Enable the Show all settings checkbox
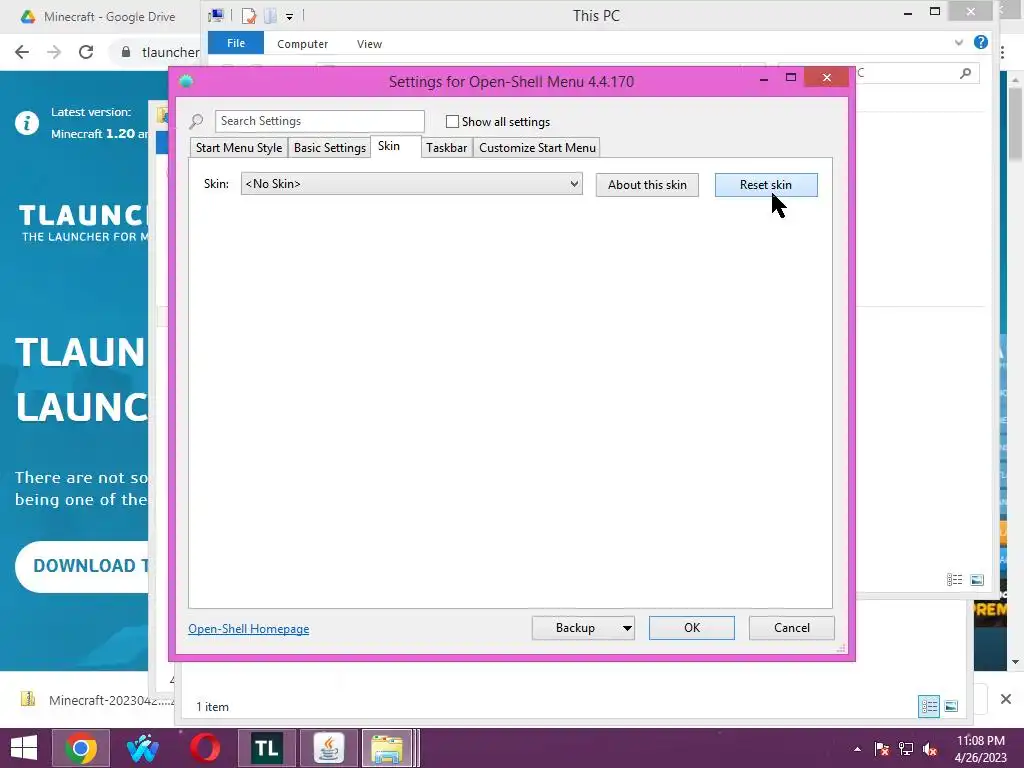 click(452, 121)
